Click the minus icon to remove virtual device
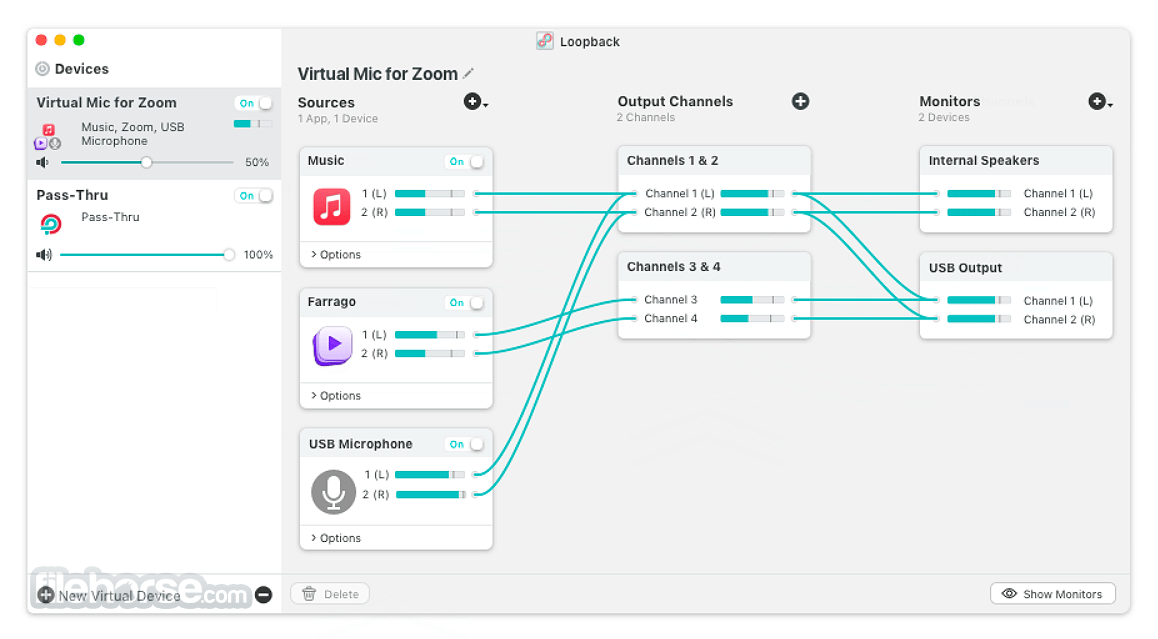The image size is (1158, 639). [x=264, y=594]
